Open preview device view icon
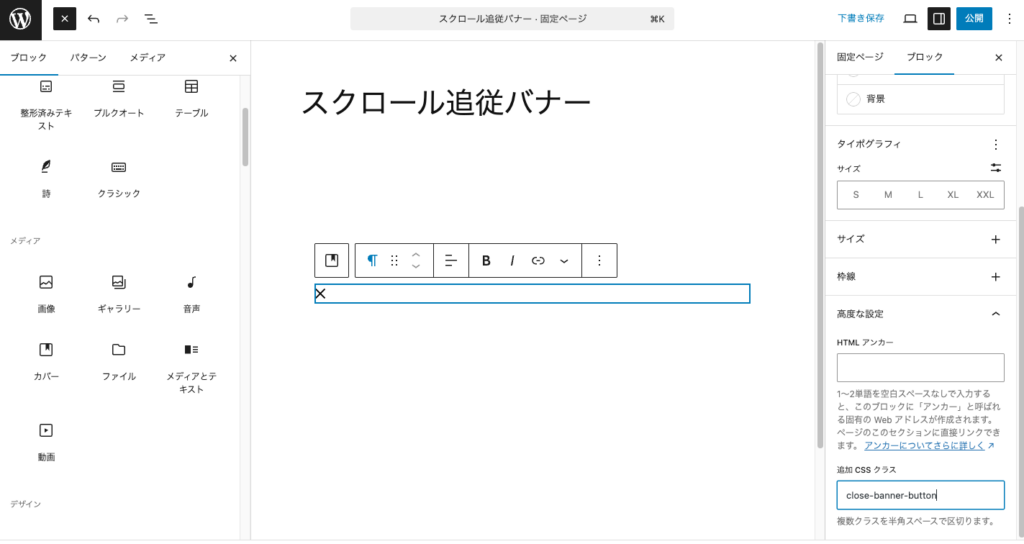The image size is (1024, 544). click(x=910, y=19)
